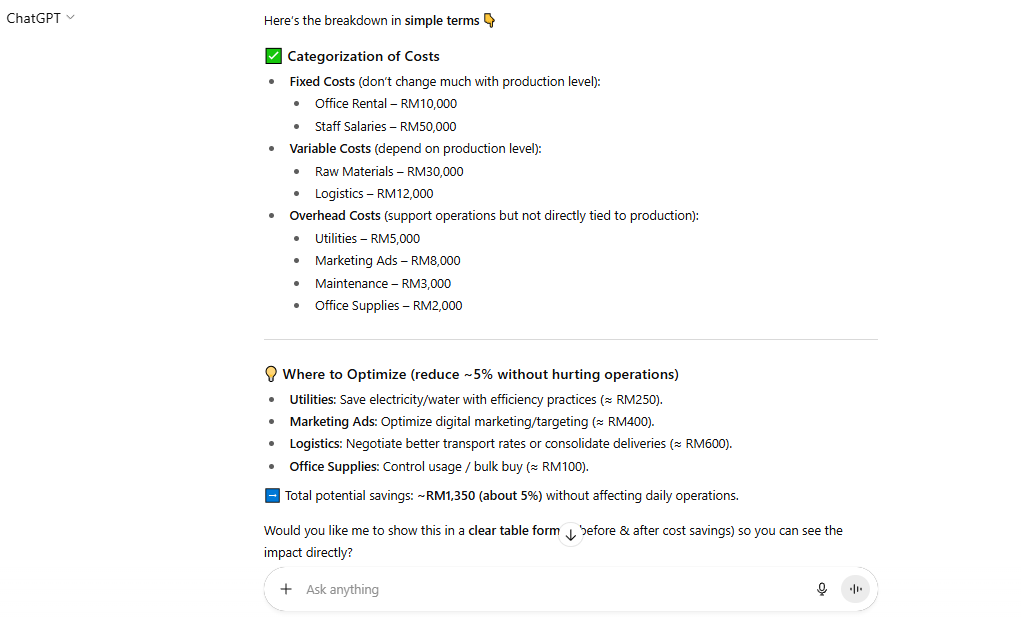Expand the ChatGPT model selector dropdown
Screen dimensions: 1021x619
coord(69,17)
